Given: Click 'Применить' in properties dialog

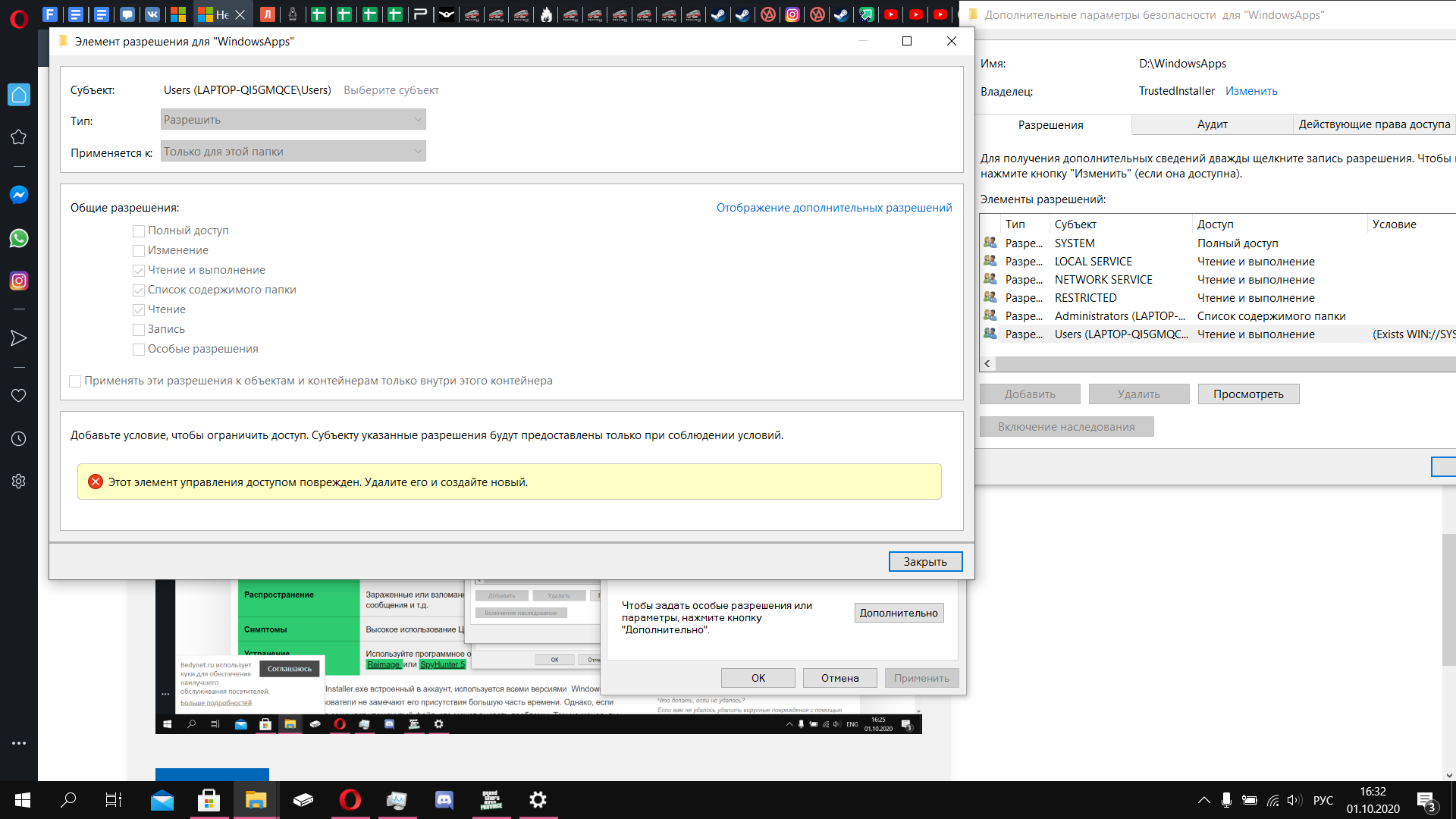Looking at the screenshot, I should click(921, 678).
